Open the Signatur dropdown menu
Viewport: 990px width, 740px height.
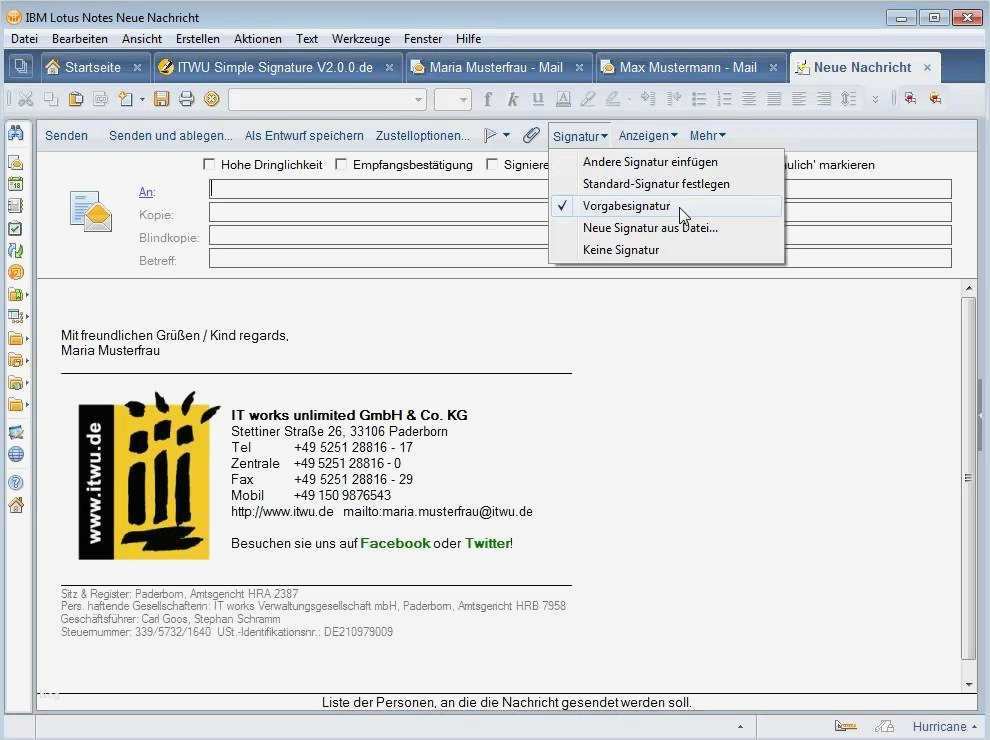(578, 135)
